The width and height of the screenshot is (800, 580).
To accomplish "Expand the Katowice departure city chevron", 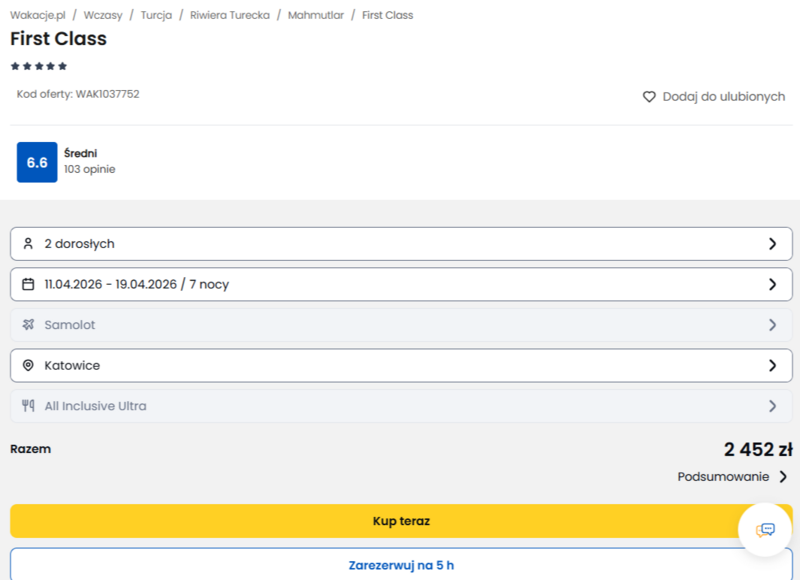I will point(772,366).
